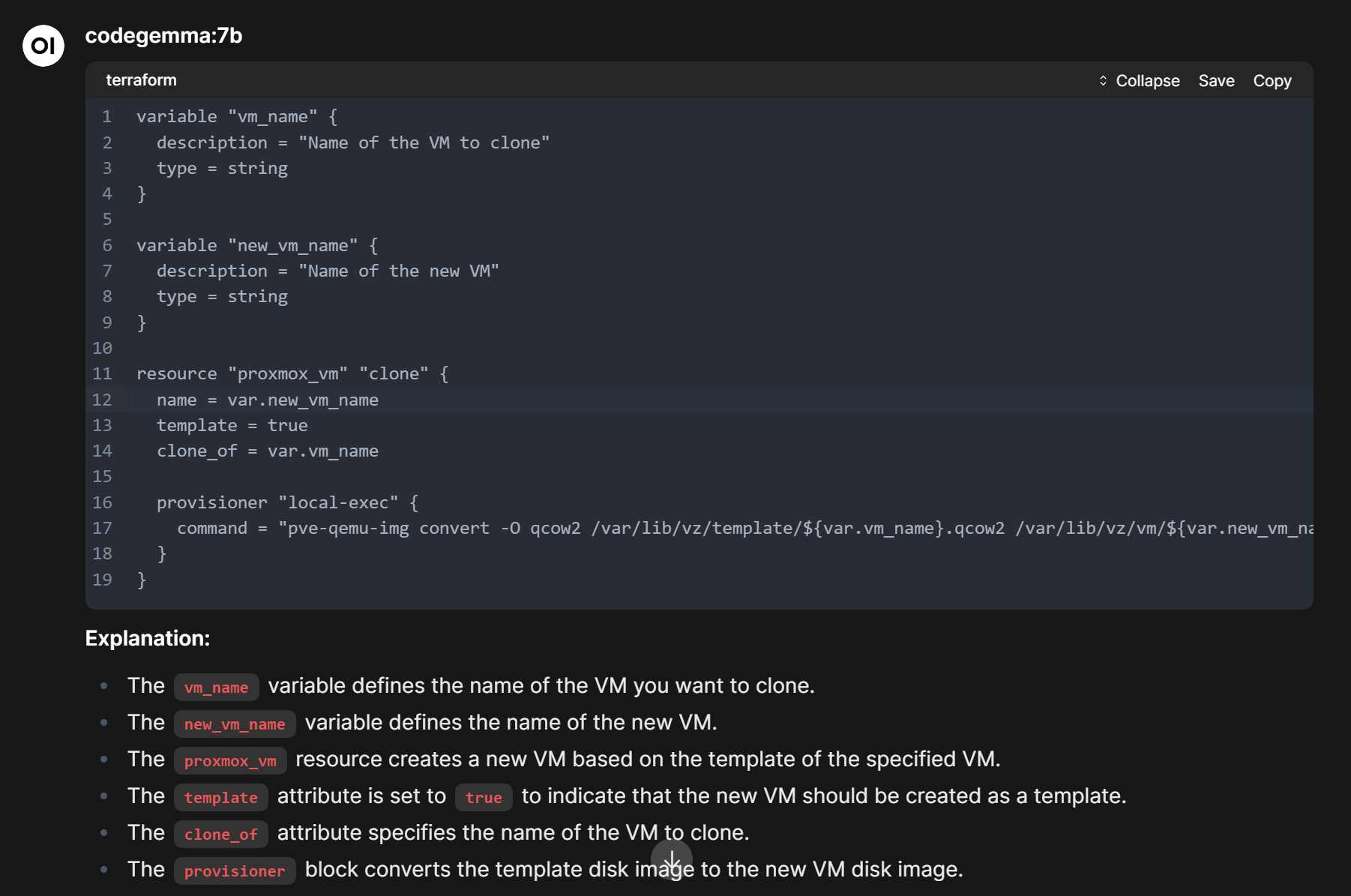Click the new_vm_name inline code tag
The image size is (1351, 896).
click(x=235, y=724)
